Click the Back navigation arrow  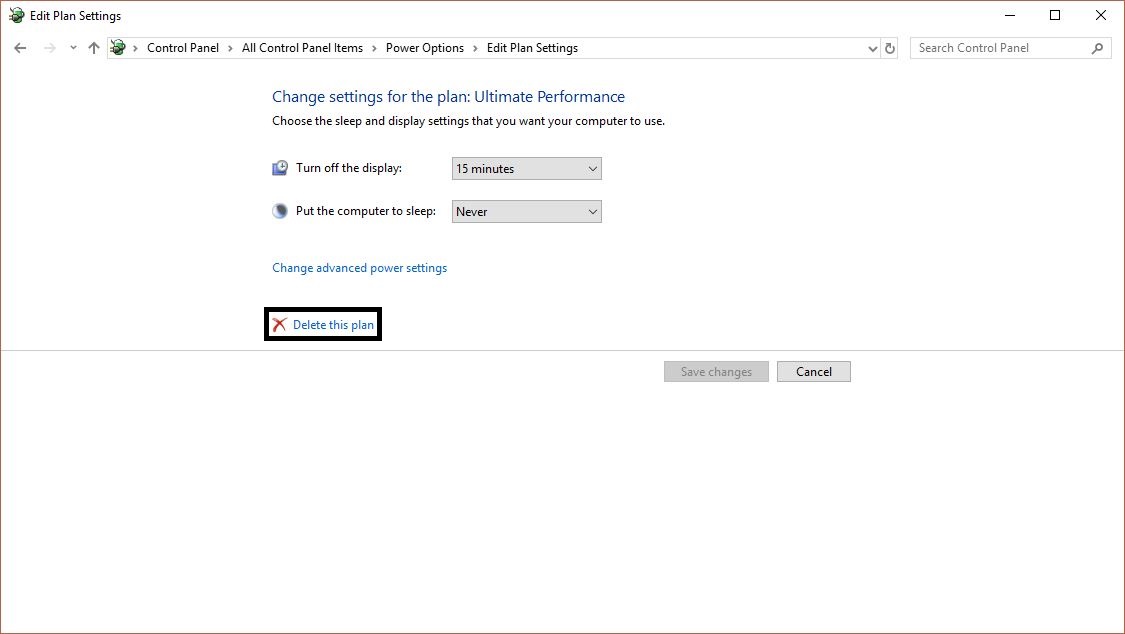(x=20, y=47)
